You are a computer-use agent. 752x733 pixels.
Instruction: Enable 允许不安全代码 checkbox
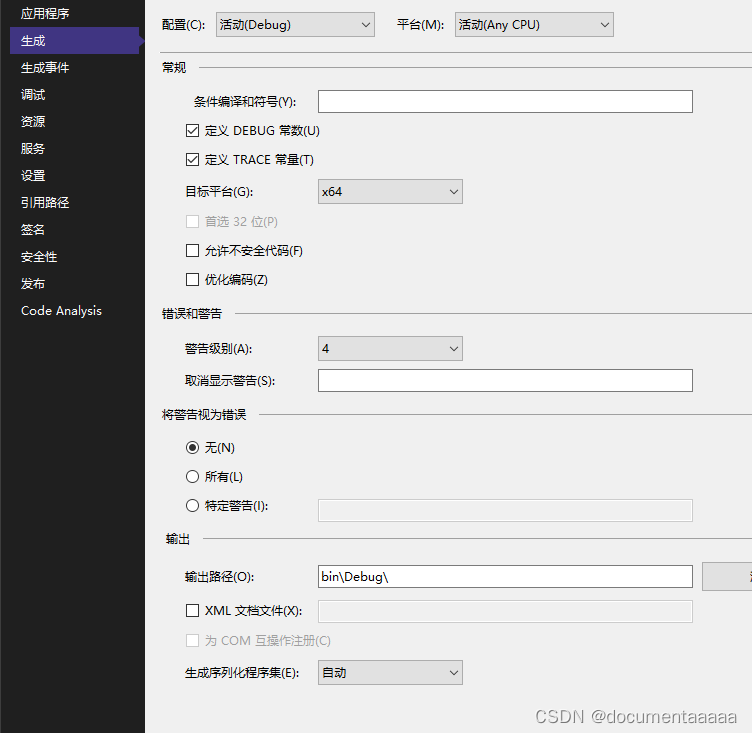192,250
